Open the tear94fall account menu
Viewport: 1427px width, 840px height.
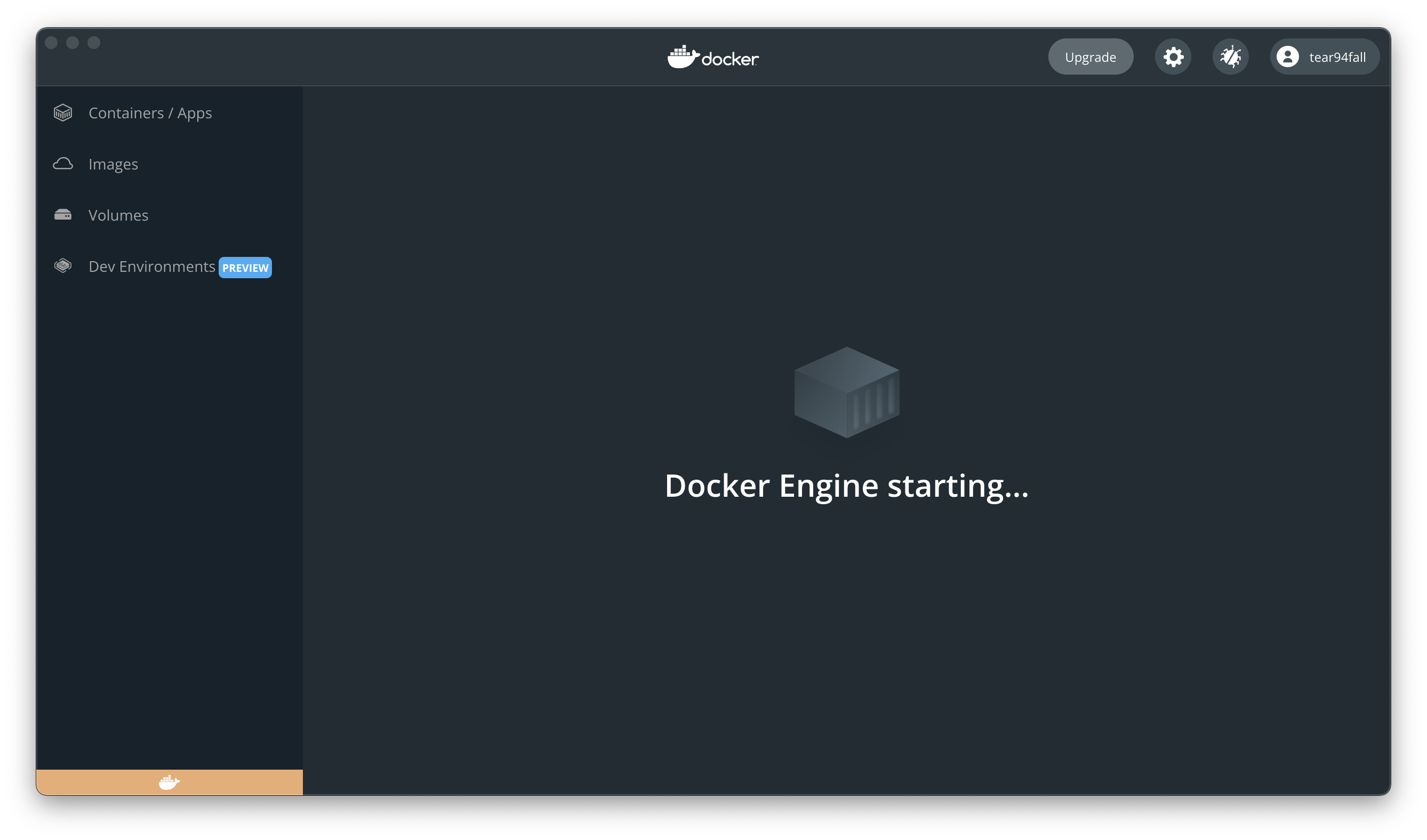coord(1337,57)
